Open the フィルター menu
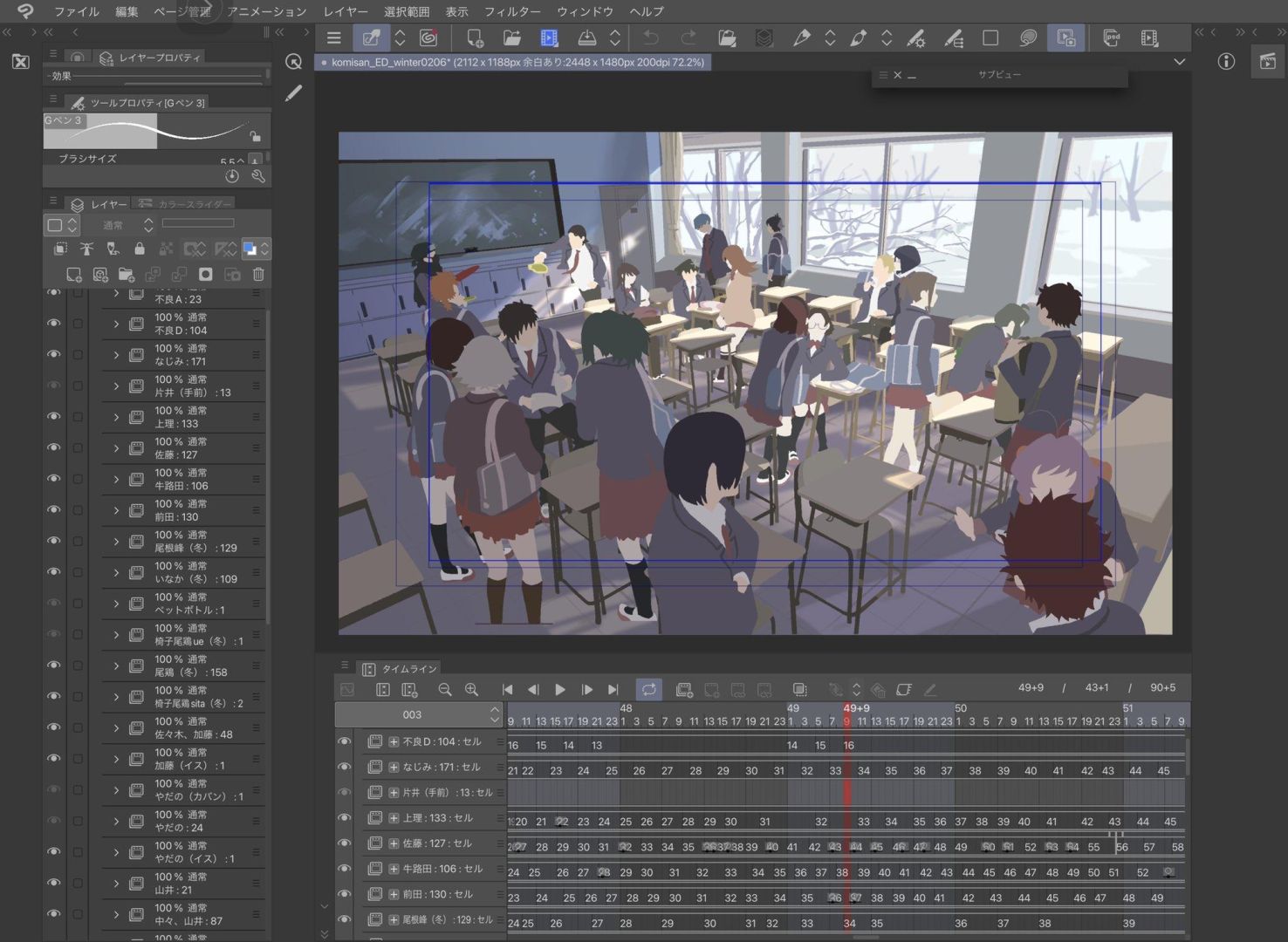The image size is (1288, 942). pos(512,11)
